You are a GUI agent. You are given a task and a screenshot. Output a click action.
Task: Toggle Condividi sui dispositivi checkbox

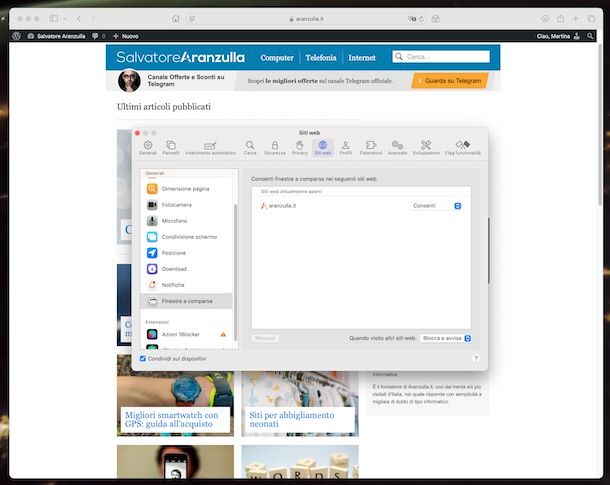(x=143, y=359)
